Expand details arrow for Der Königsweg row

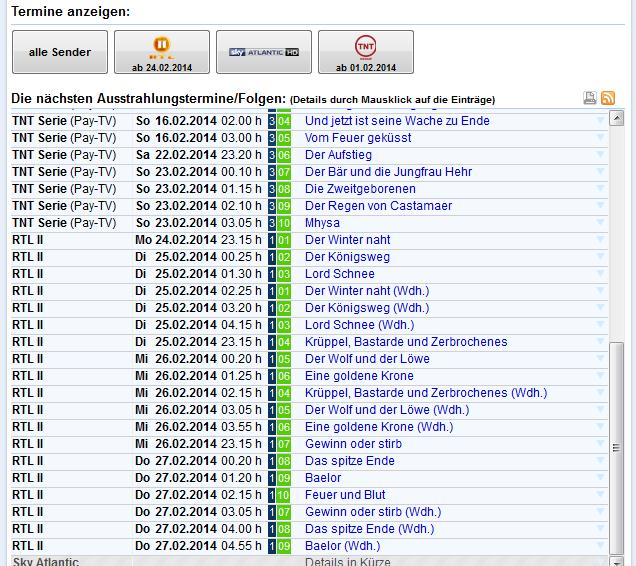point(601,257)
